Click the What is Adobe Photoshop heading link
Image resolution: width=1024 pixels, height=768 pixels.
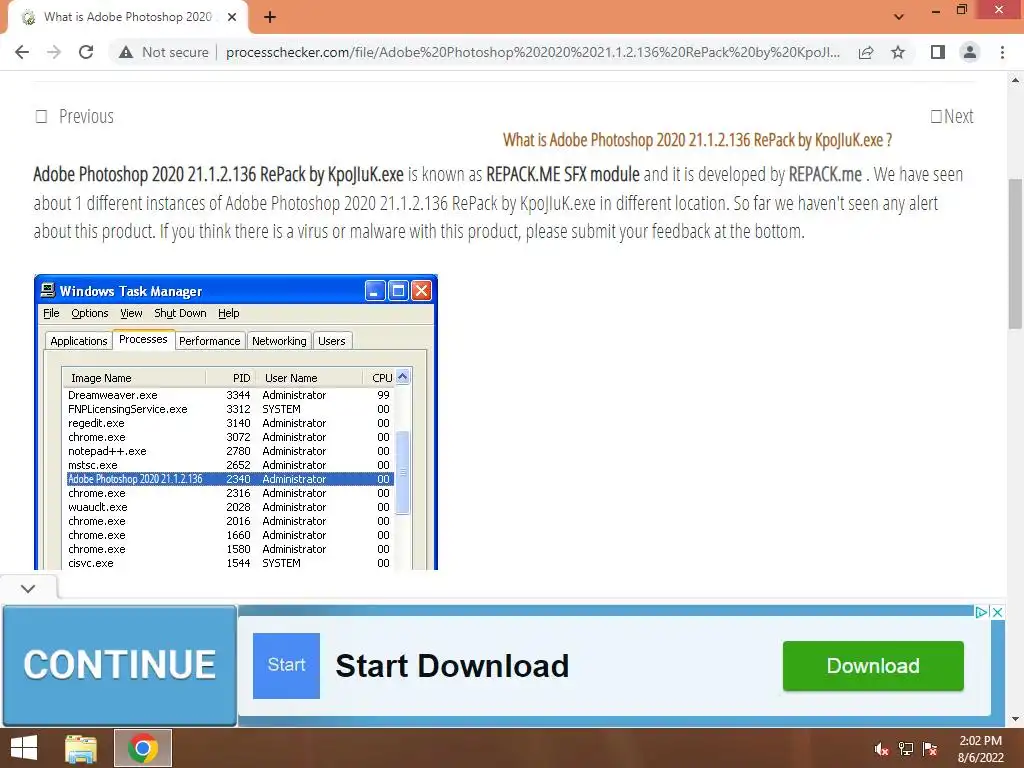(697, 140)
